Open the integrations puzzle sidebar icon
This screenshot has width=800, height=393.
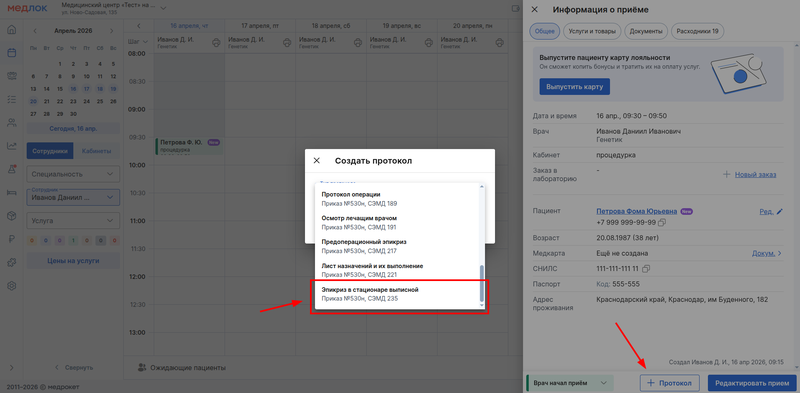(x=11, y=263)
